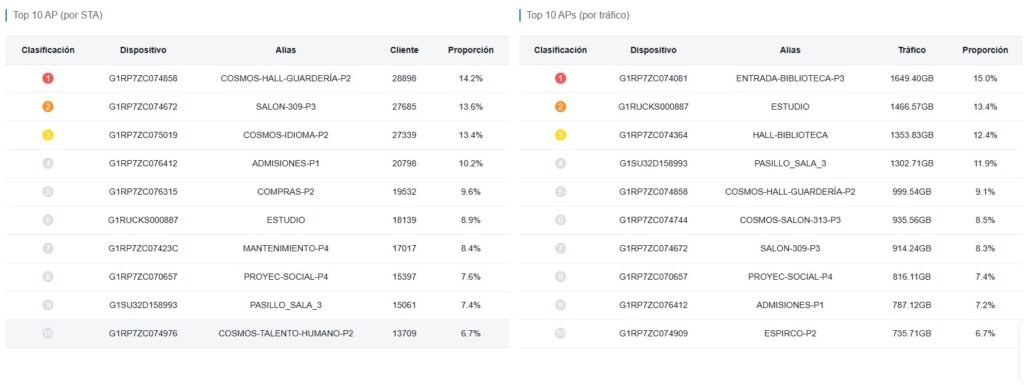Click red rank 1 badge in traffic table
Screen dimensions: 1024x385
coord(560,78)
